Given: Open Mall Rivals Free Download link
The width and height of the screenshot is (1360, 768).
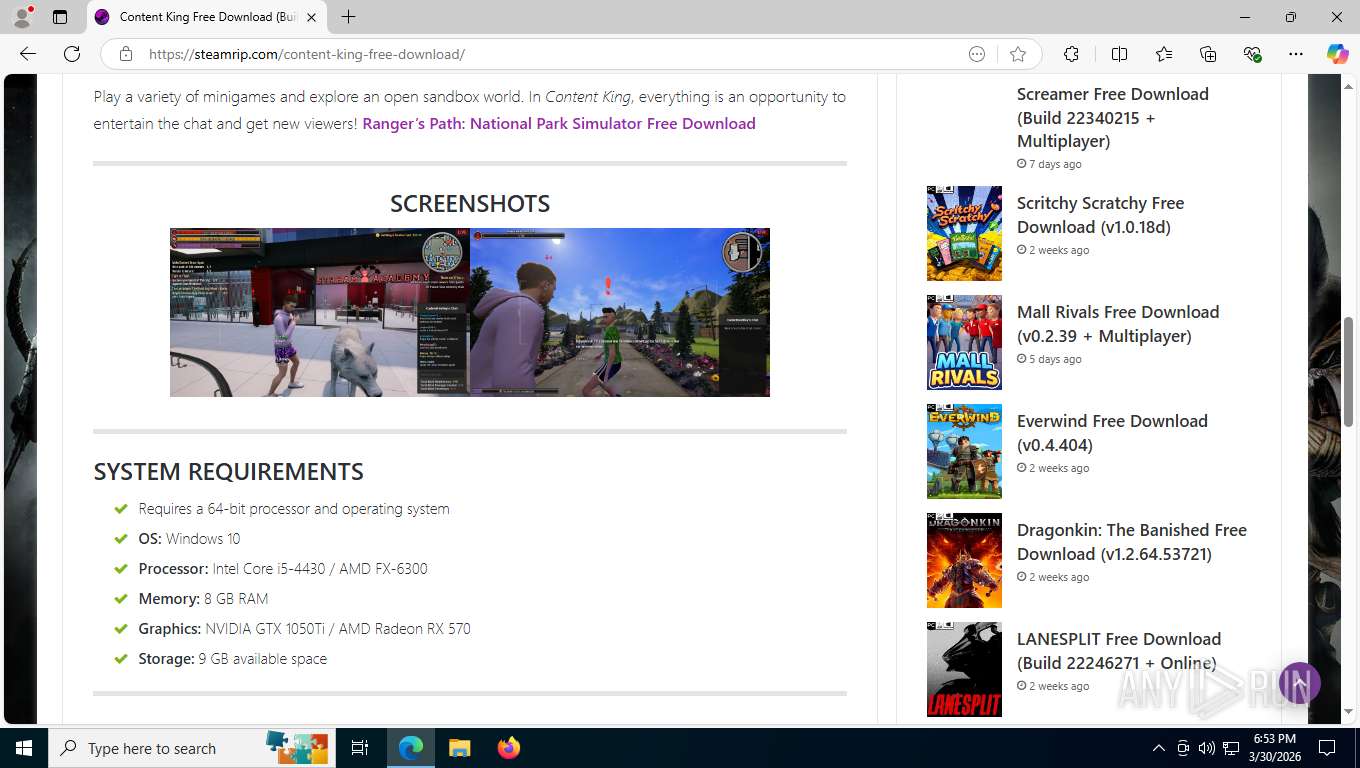Looking at the screenshot, I should click(1118, 324).
